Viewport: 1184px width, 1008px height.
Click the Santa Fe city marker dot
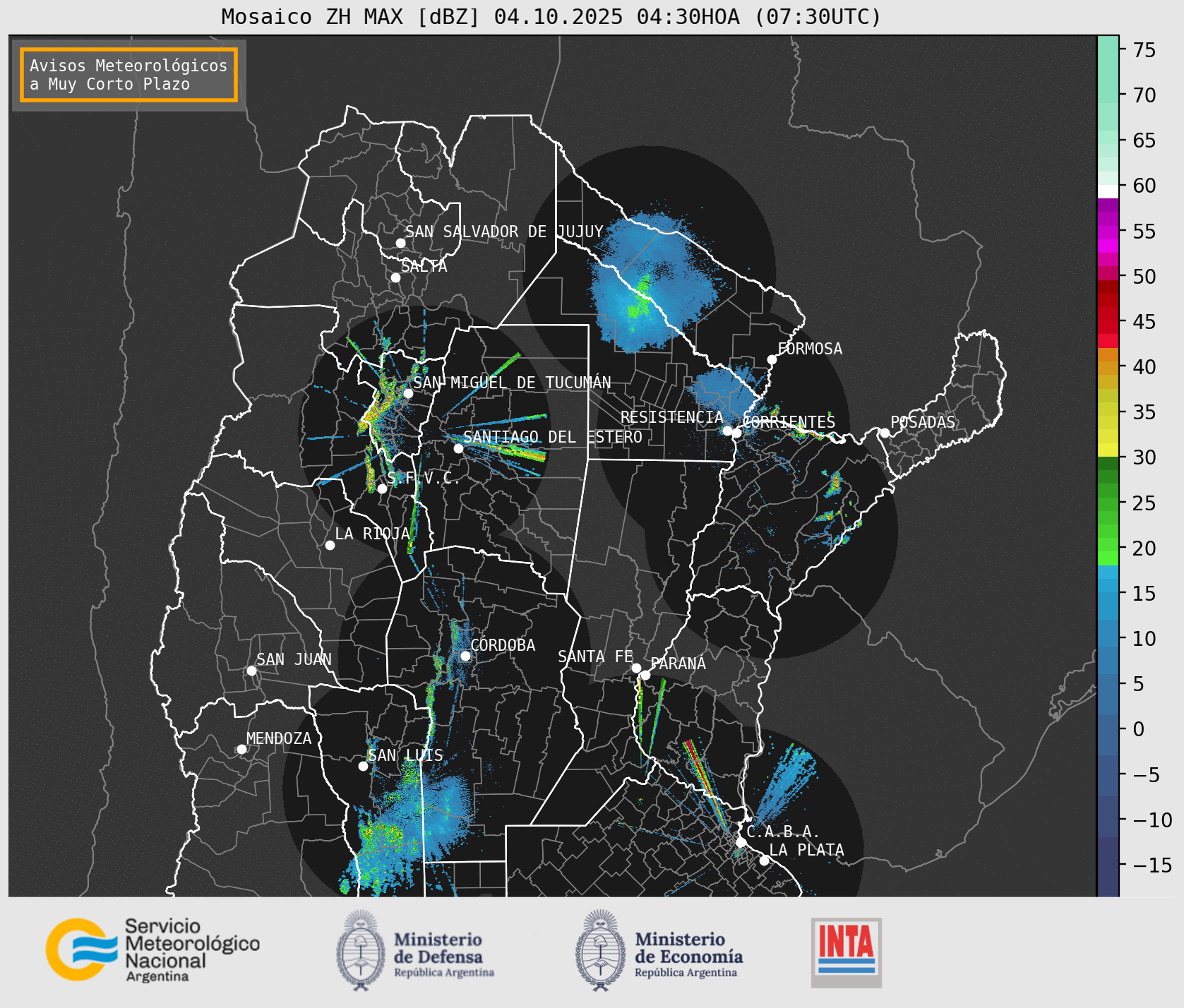point(636,668)
